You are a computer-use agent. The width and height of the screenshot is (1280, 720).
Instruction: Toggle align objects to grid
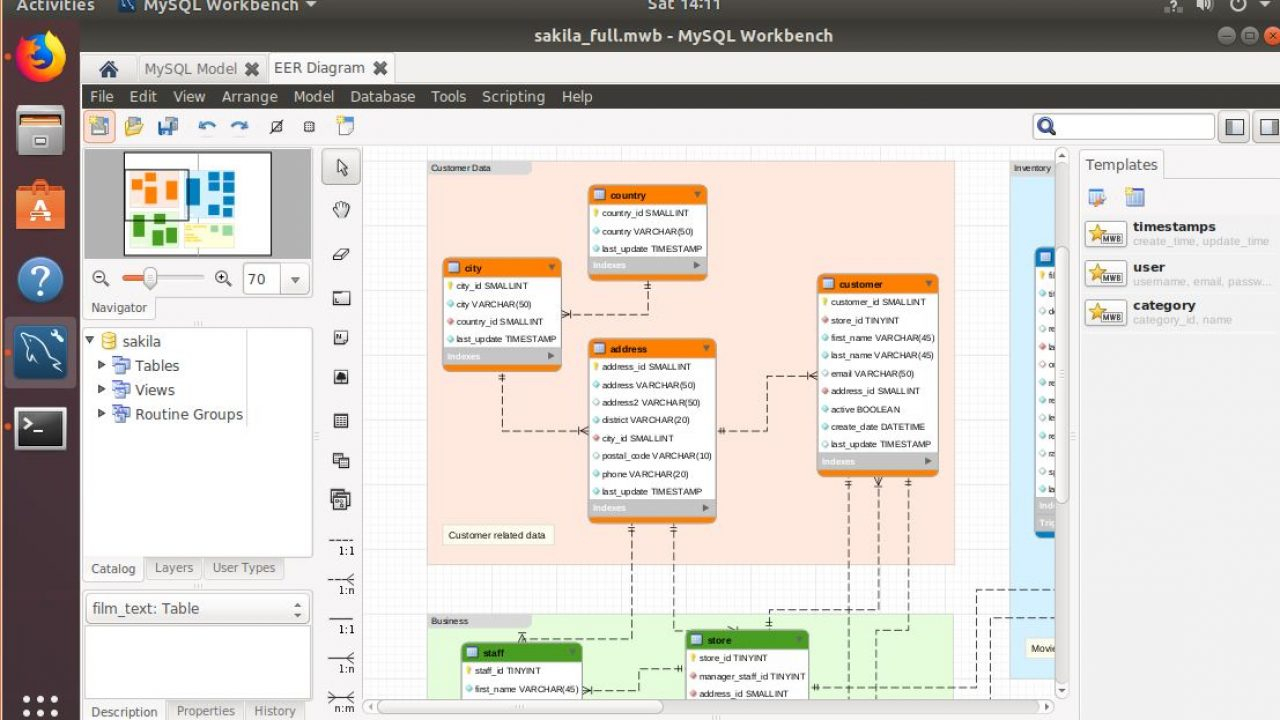point(309,127)
